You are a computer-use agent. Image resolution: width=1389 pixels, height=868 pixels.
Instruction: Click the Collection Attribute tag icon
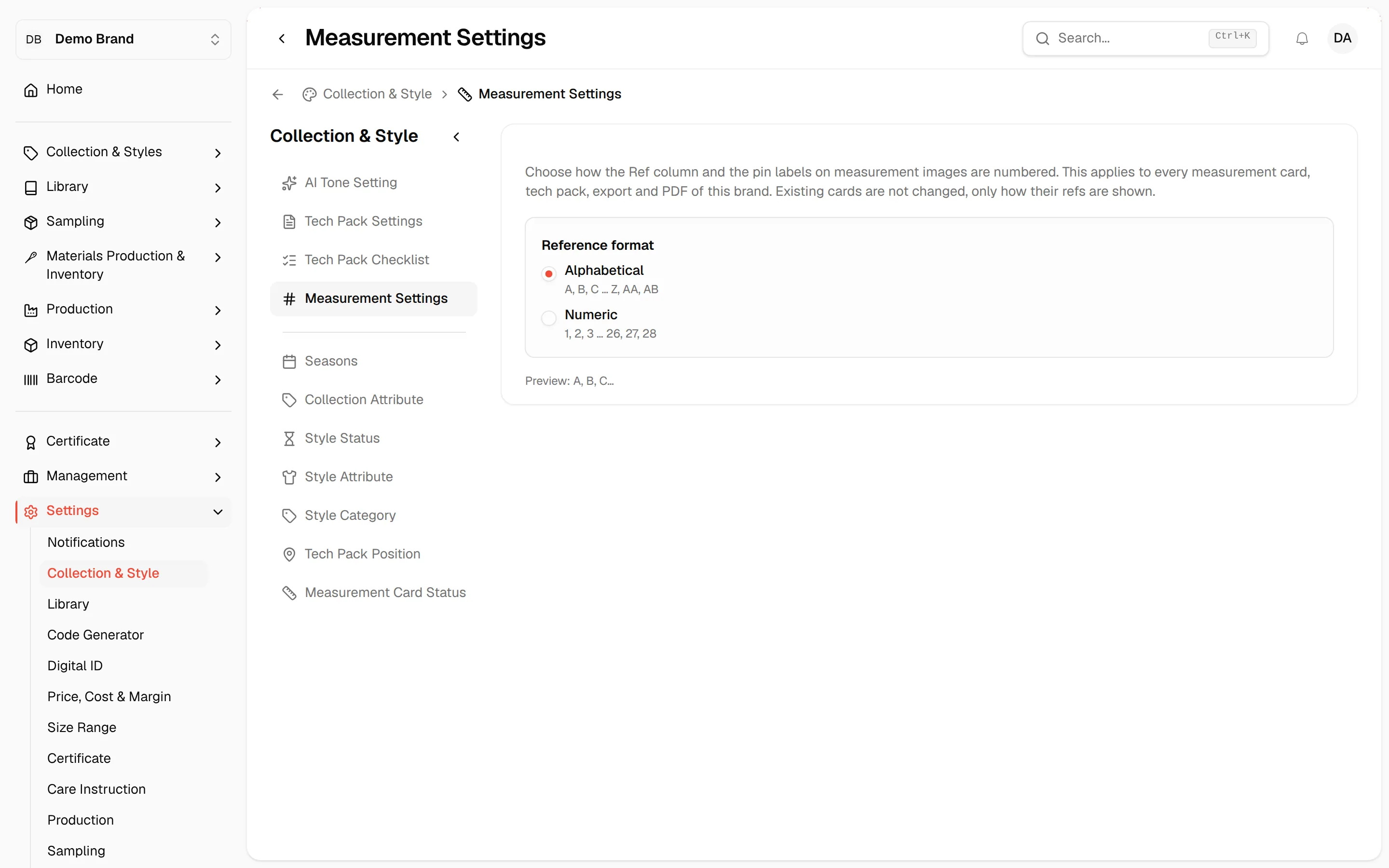pyautogui.click(x=289, y=400)
